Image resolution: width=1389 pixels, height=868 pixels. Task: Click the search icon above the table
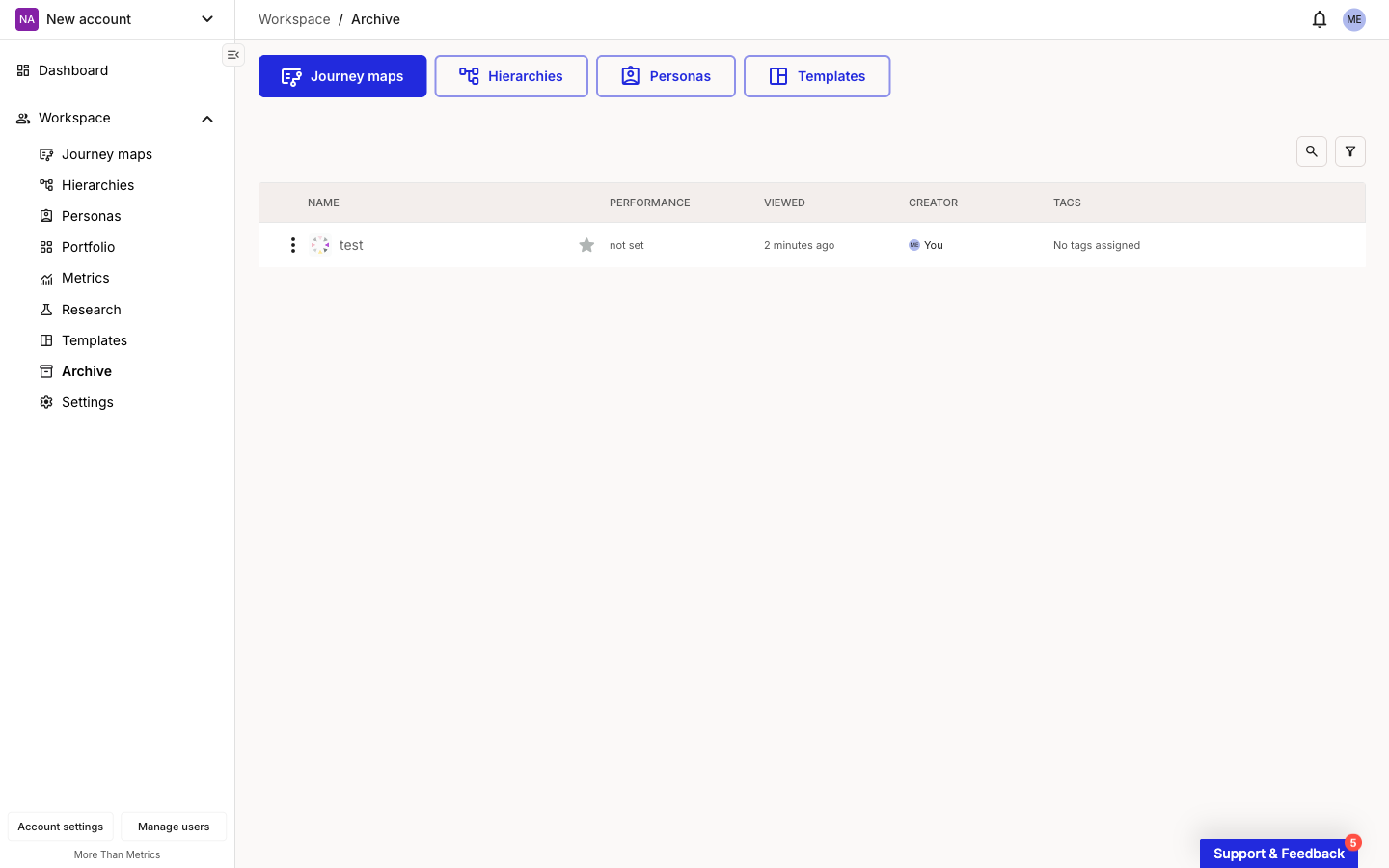click(x=1312, y=151)
